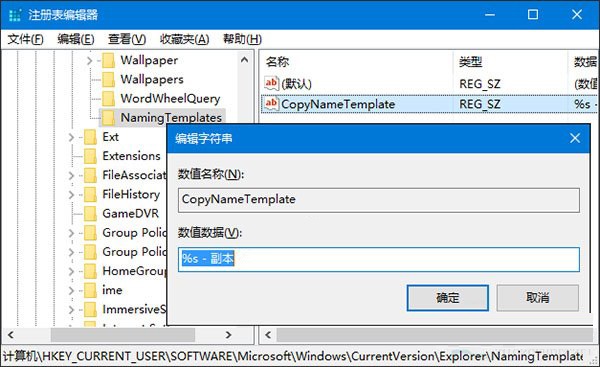Select the Wallpapers folder icon
Image resolution: width=600 pixels, height=367 pixels.
109,80
